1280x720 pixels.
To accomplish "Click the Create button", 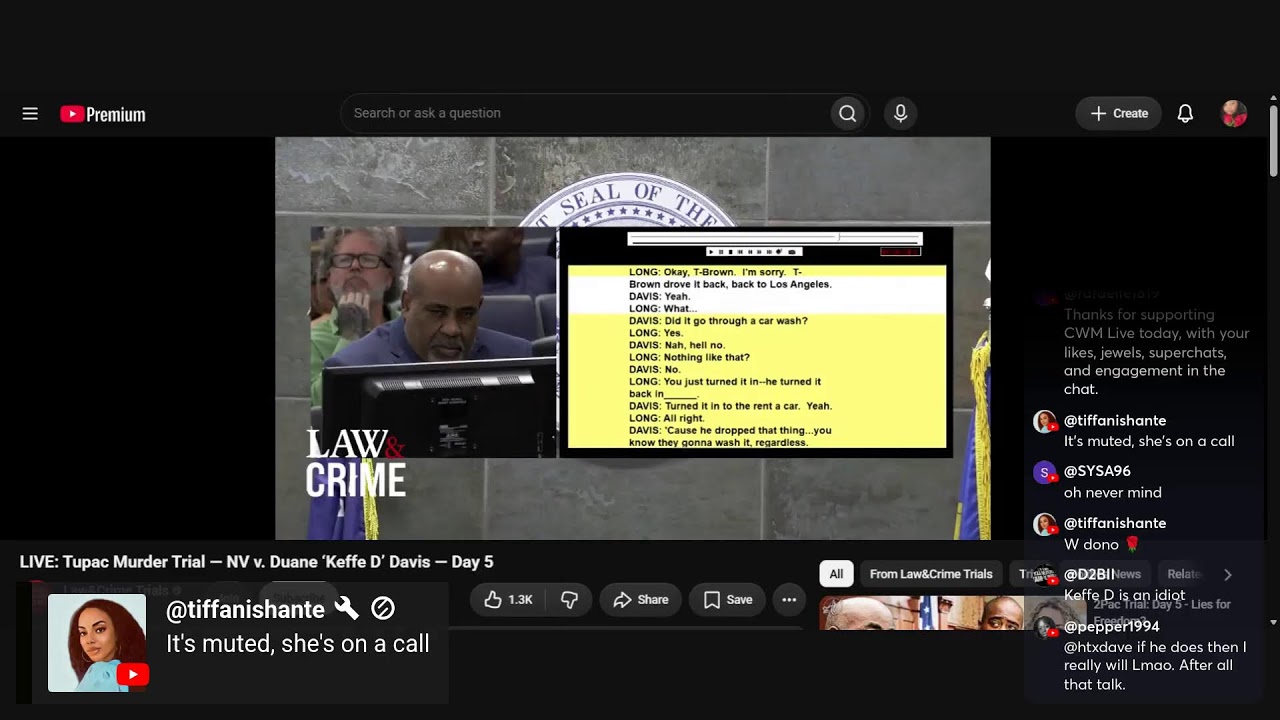I will (x=1119, y=113).
